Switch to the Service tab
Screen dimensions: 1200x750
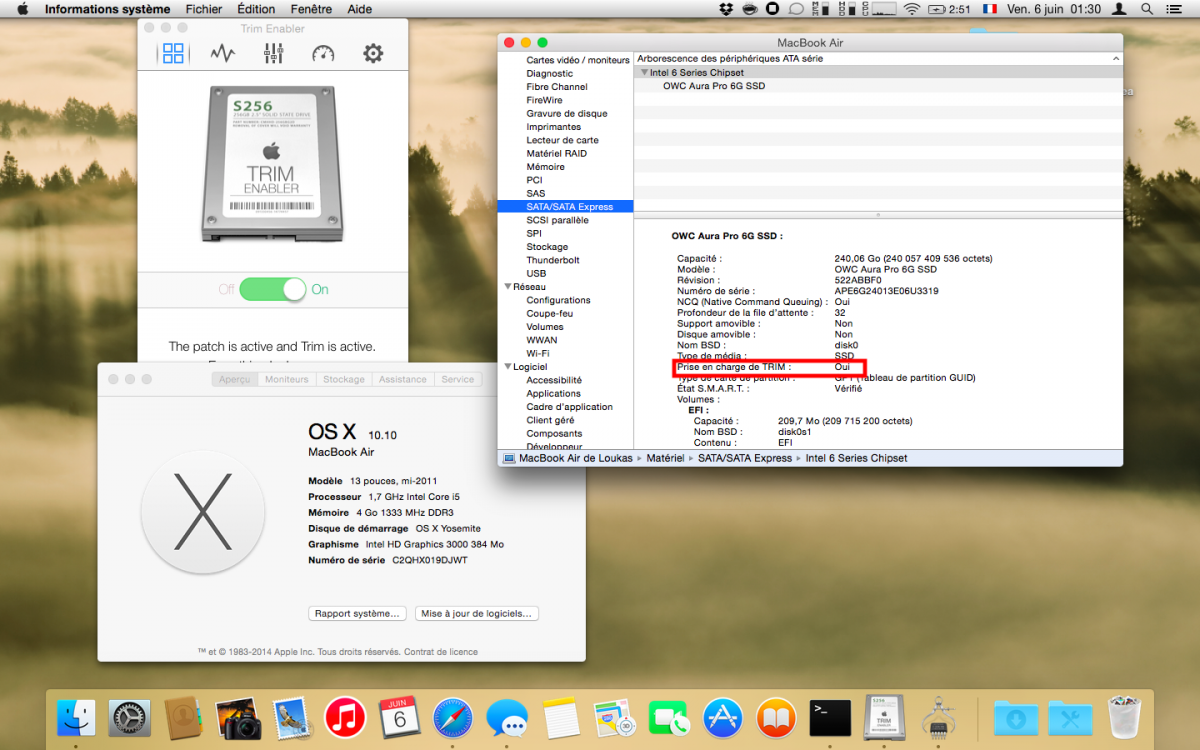[458, 380]
